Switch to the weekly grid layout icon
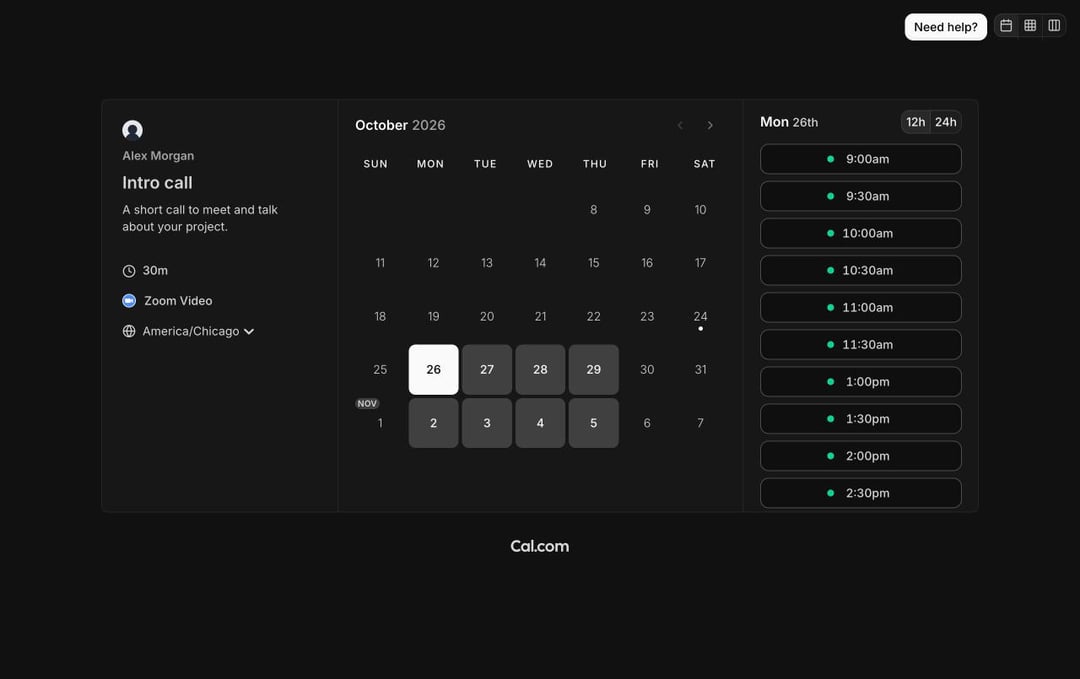Viewport: 1080px width, 679px height. [x=1030, y=26]
